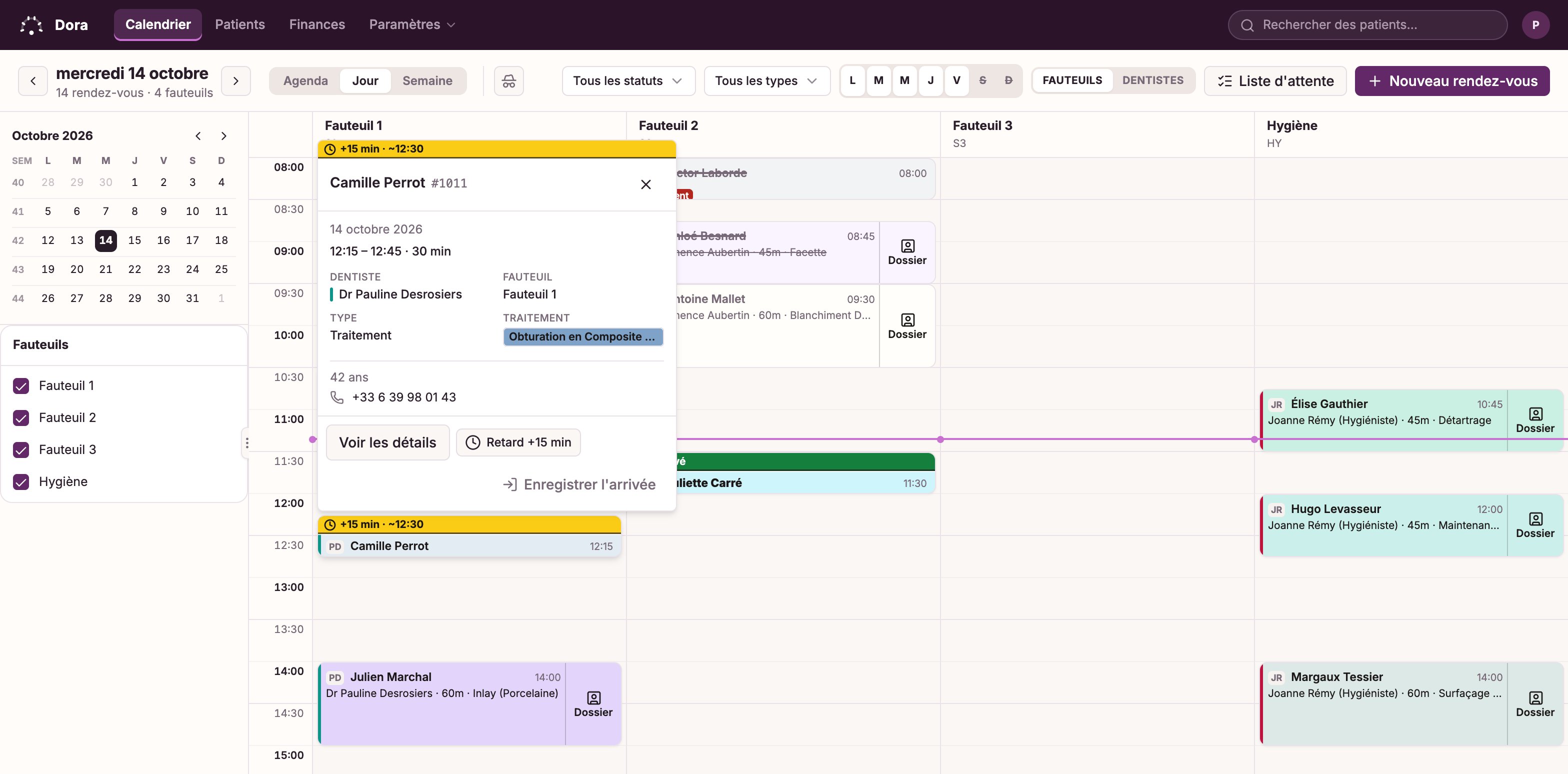Toggle Fauteuil 3 checkbox off
Viewport: 1568px width, 774px height.
(21, 449)
